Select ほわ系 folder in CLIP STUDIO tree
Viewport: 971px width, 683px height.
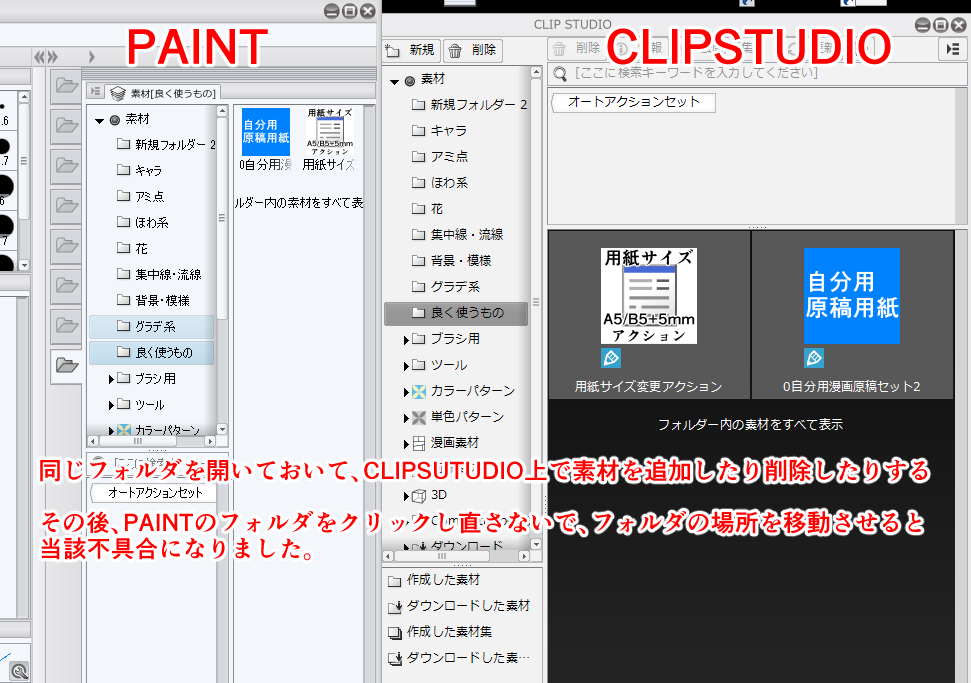(440, 183)
